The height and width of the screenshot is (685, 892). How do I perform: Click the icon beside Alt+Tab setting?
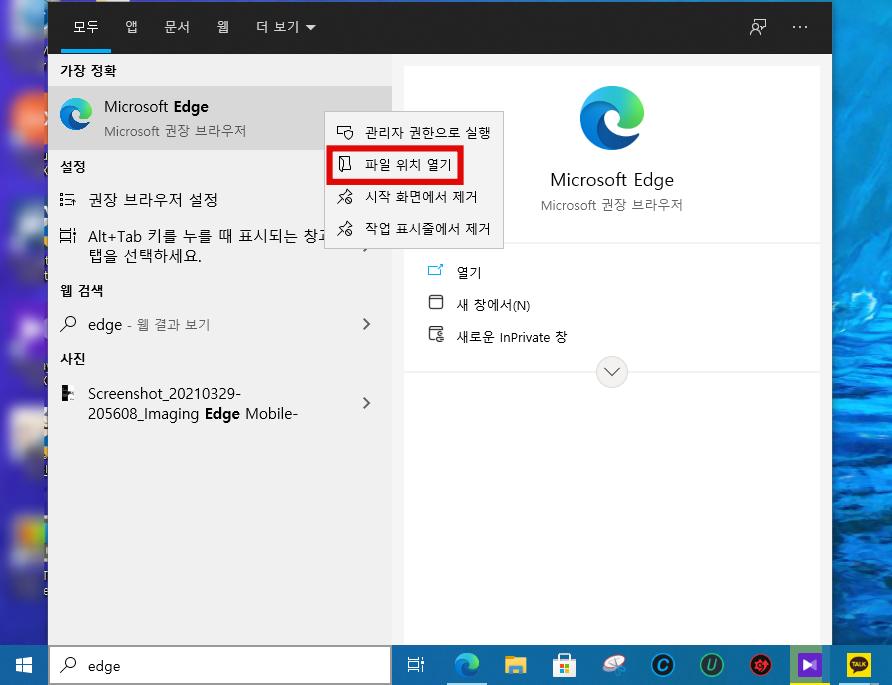(68, 236)
